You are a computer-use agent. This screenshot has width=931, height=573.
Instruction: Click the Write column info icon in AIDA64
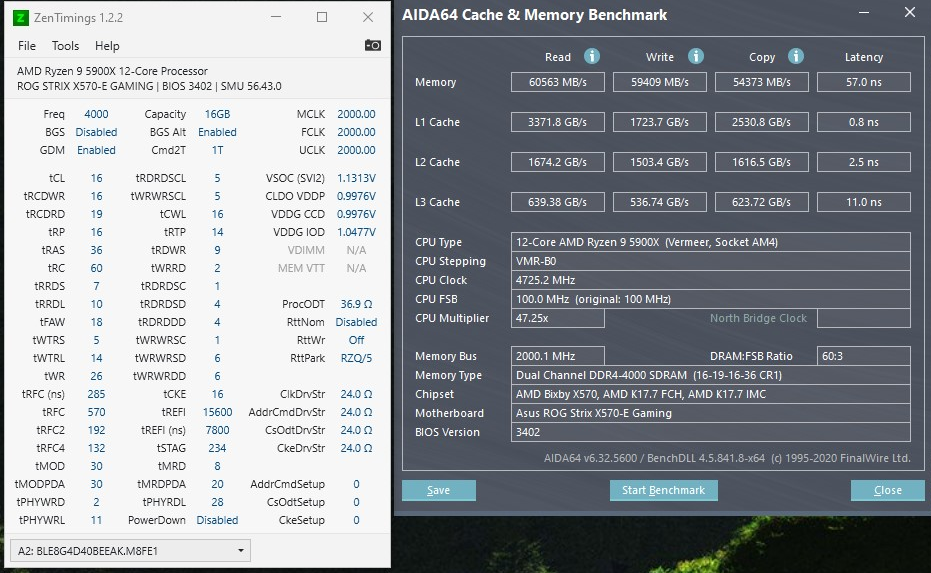click(x=695, y=56)
